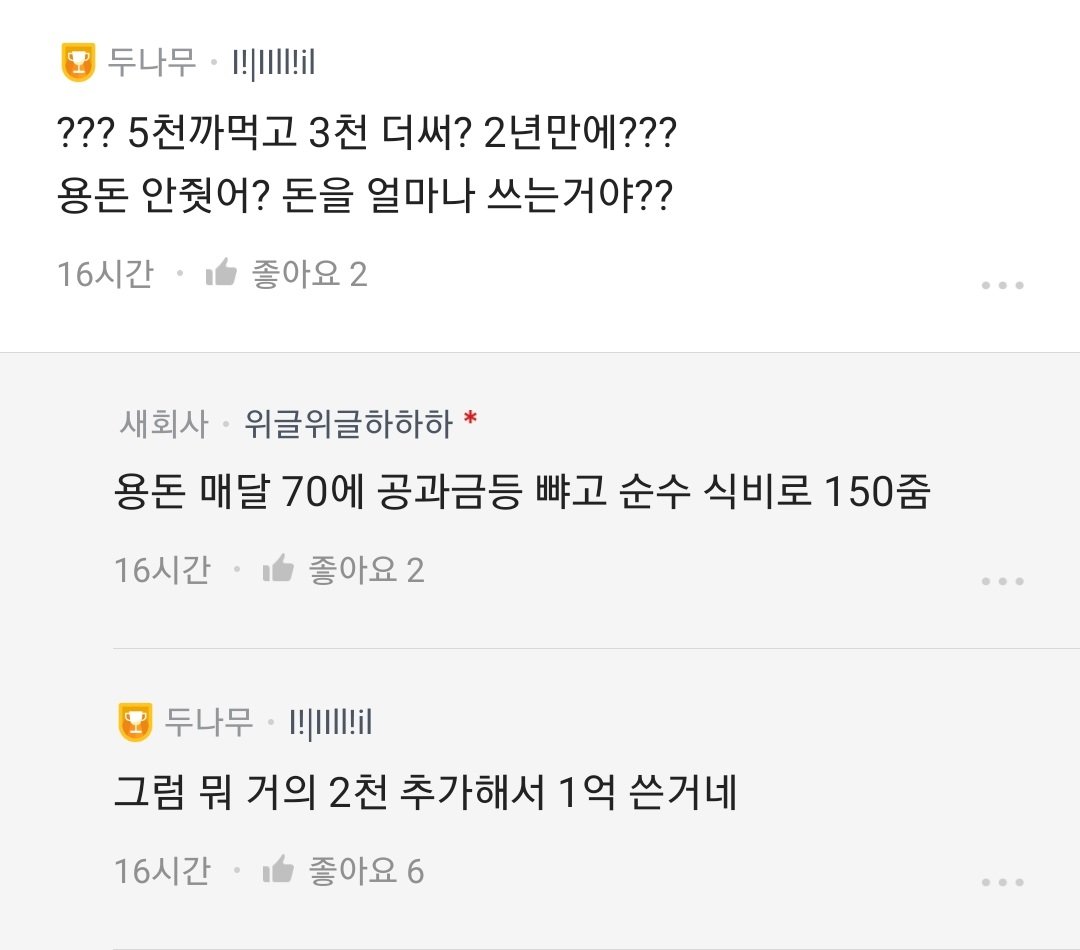
Task: Tap 두나무 company name on the last reply
Action: [209, 721]
